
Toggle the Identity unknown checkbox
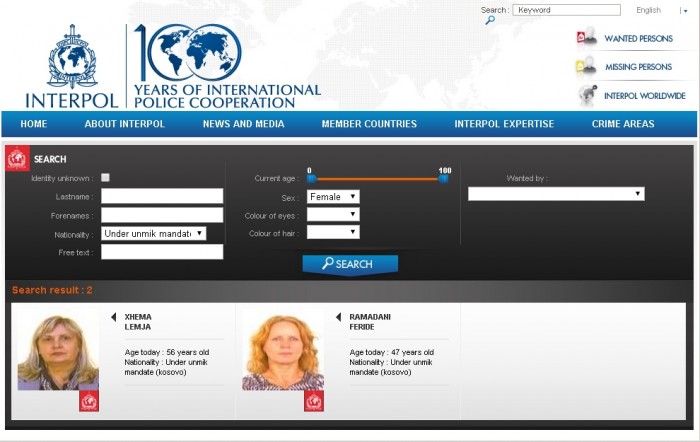[105, 178]
